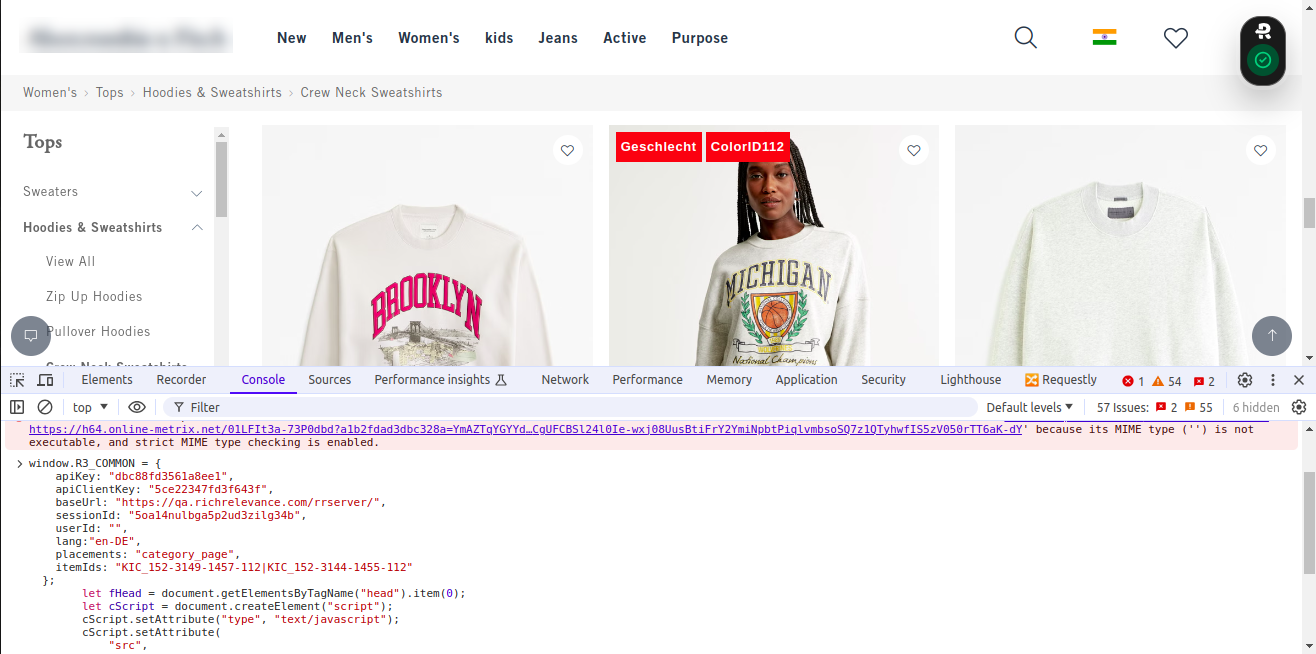Viewport: 1316px width, 654px height.
Task: Click the Performance insights flask icon
Action: [x=501, y=380]
